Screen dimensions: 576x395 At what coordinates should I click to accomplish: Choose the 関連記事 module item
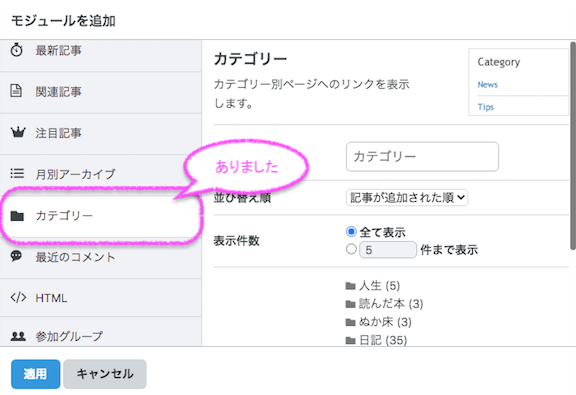click(101, 92)
